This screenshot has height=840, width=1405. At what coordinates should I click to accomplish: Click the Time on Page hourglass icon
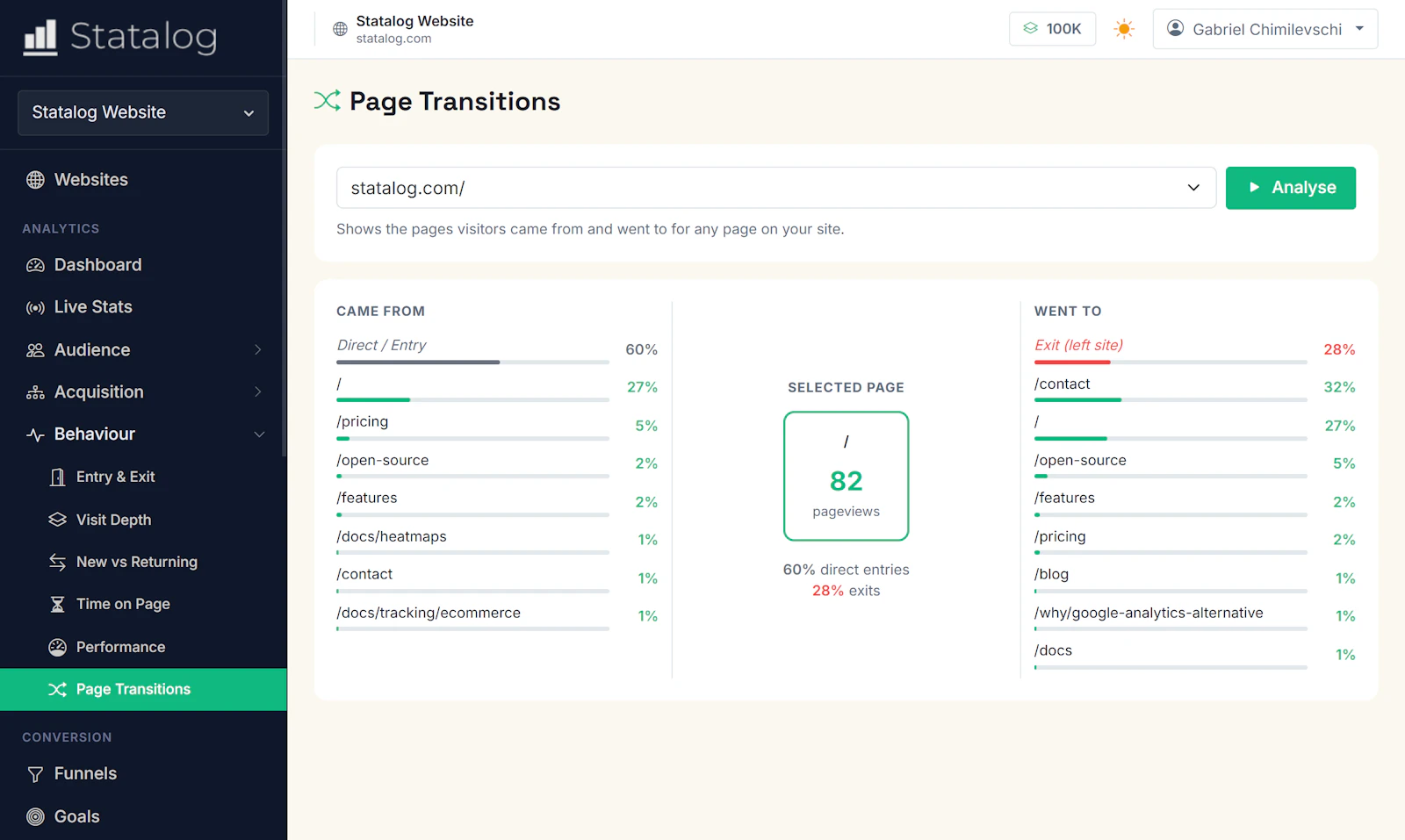57,604
